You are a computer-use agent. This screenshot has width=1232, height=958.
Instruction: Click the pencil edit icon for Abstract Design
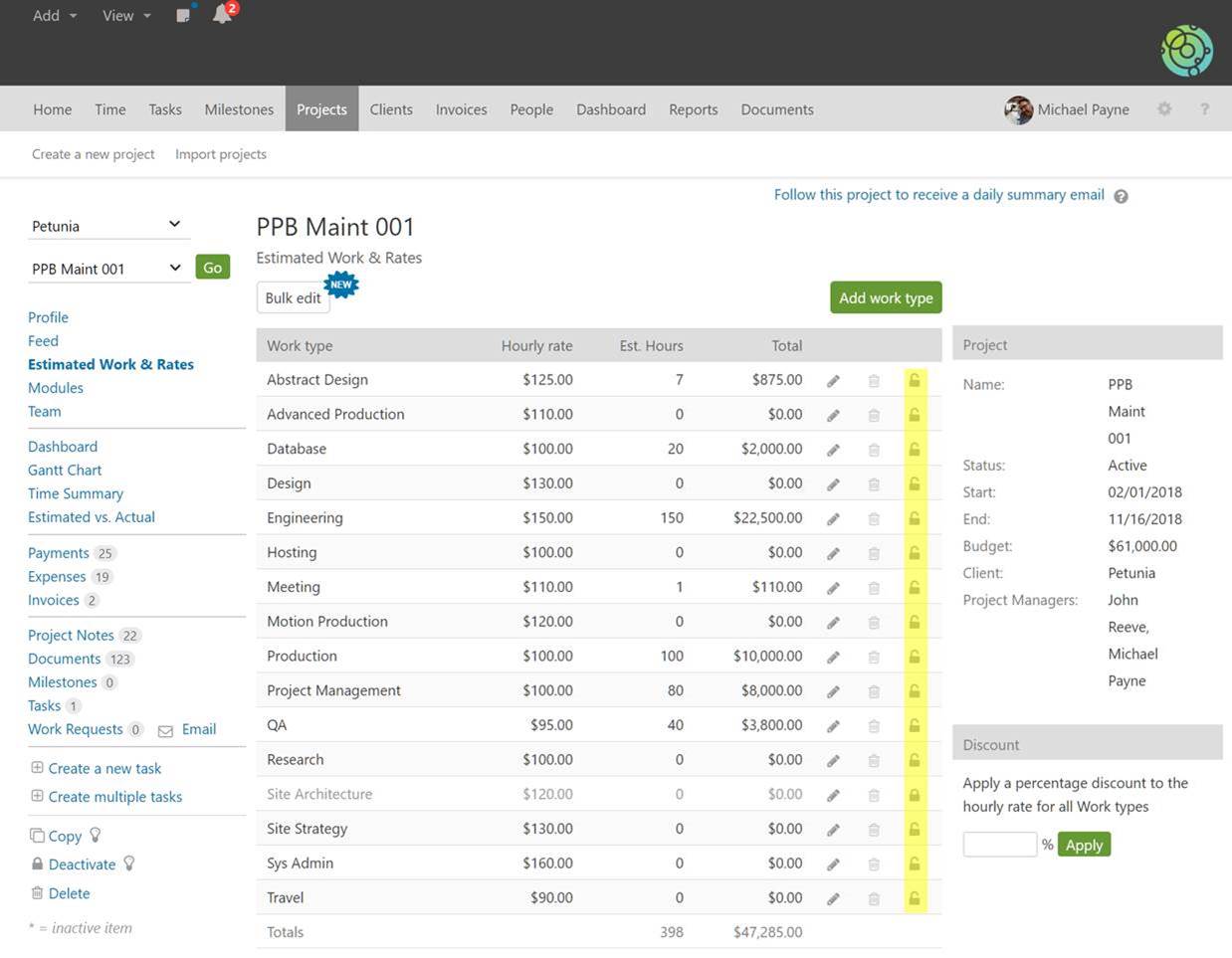coord(833,380)
